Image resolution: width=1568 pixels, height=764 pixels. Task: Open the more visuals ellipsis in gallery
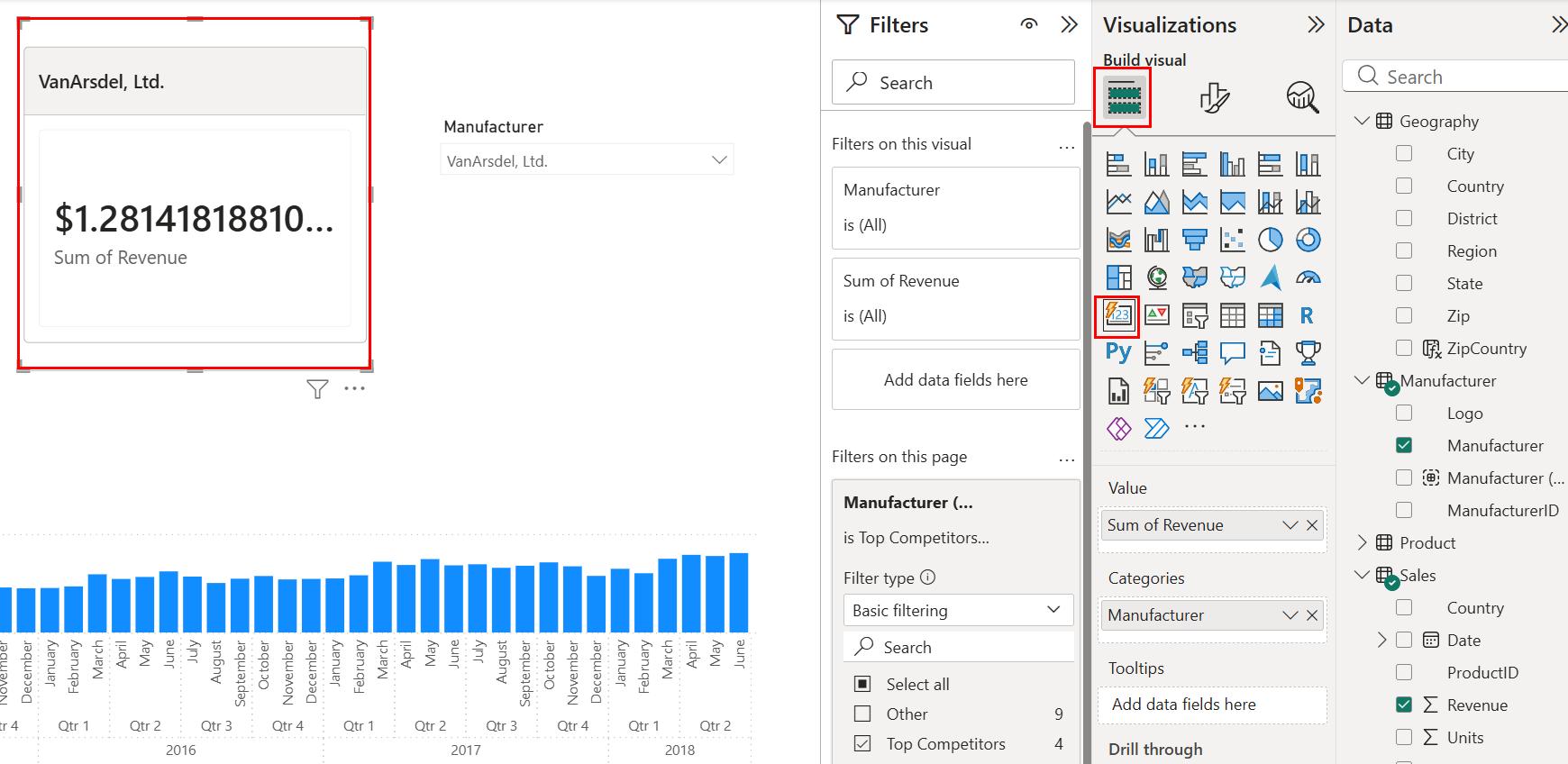tap(1194, 426)
